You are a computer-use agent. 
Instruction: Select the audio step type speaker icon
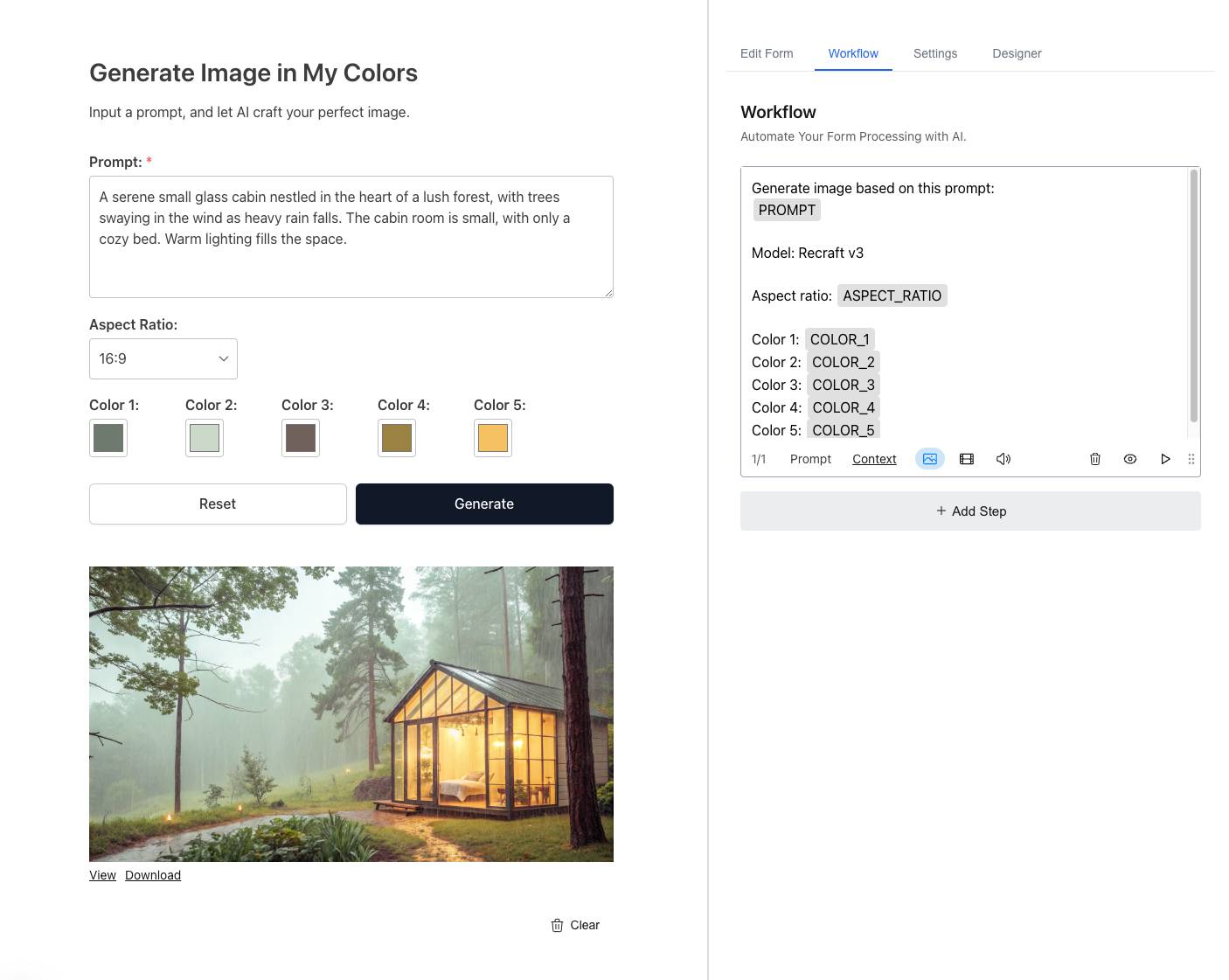(1003, 459)
